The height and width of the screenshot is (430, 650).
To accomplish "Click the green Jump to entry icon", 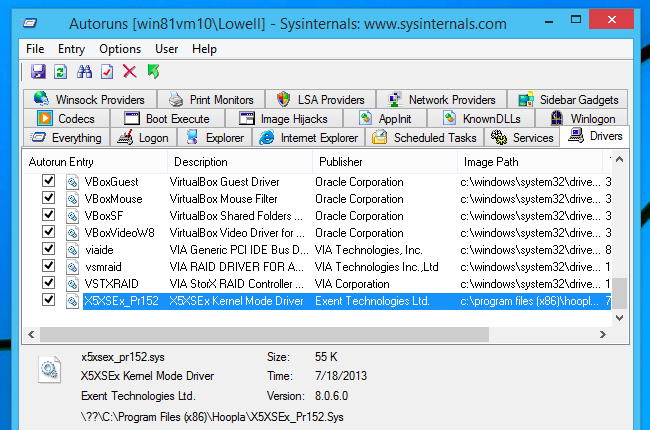I will (153, 71).
